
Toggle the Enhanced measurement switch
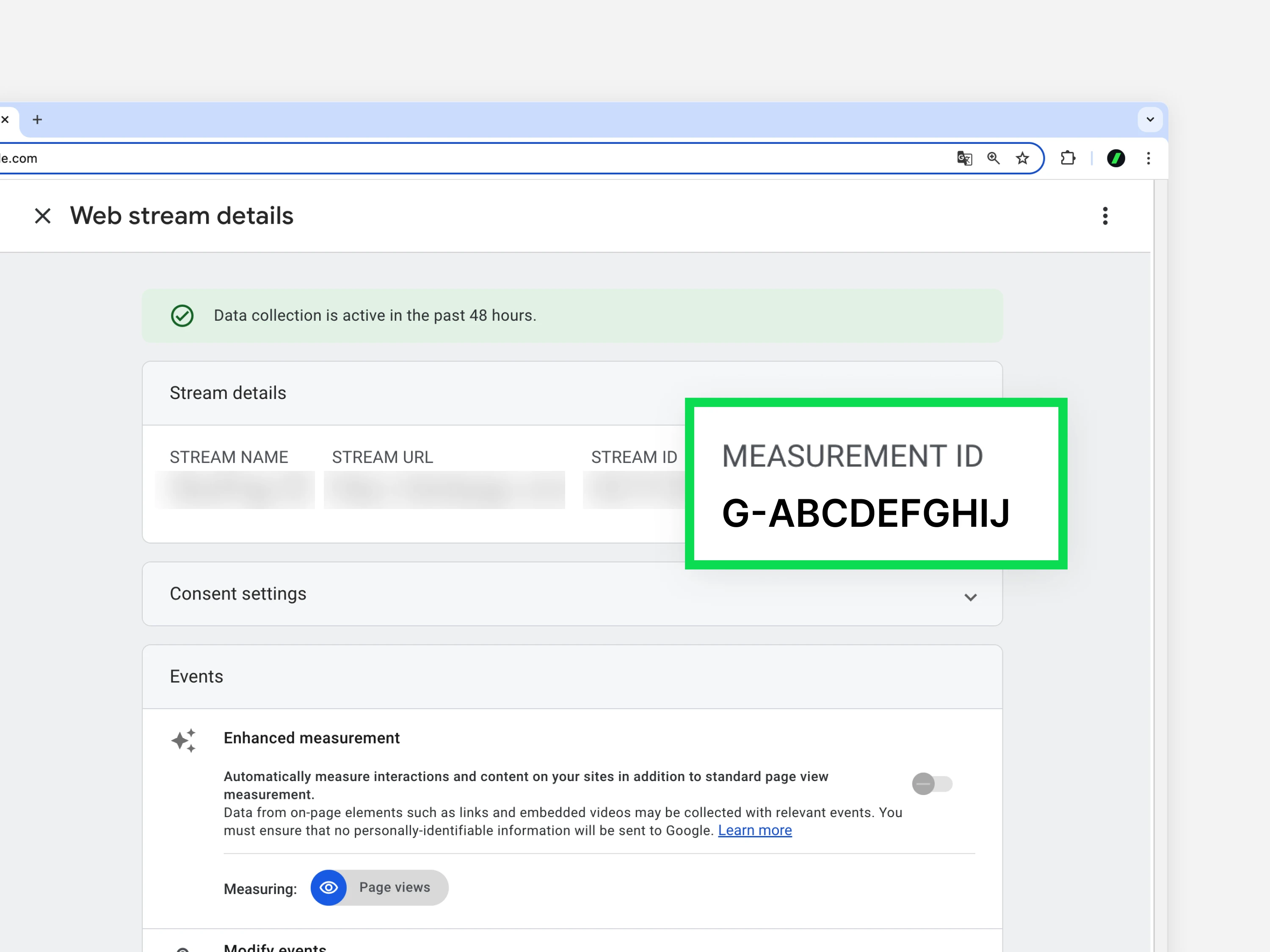click(x=932, y=784)
